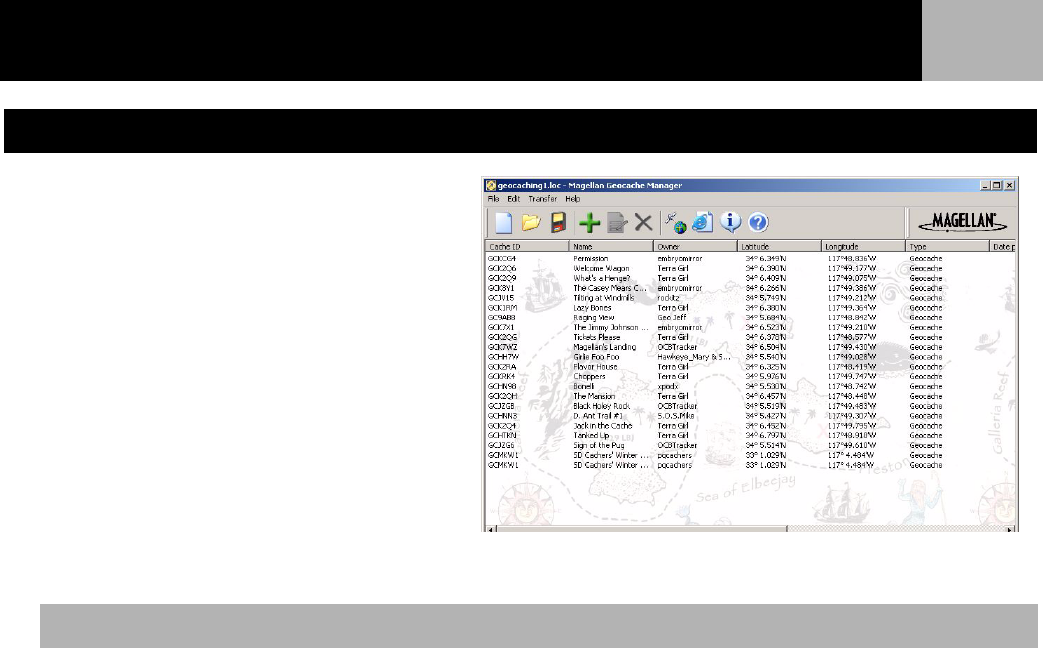Open the File menu
Screen dimensions: 1043x648
493,199
